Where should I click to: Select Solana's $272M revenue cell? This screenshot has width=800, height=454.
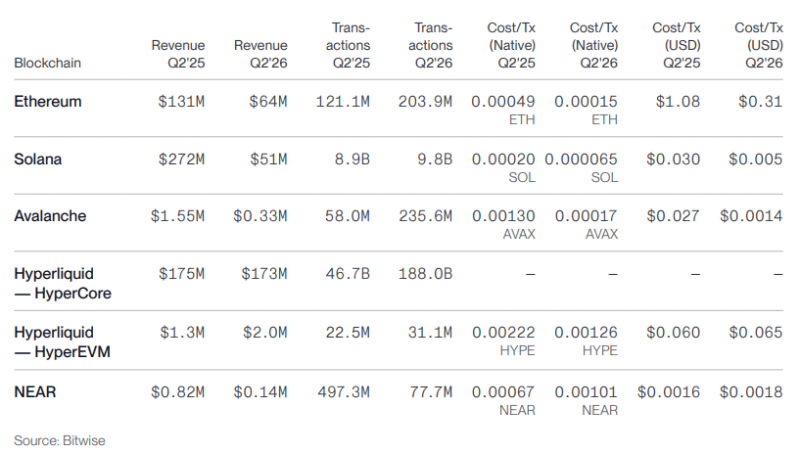[x=181, y=160]
